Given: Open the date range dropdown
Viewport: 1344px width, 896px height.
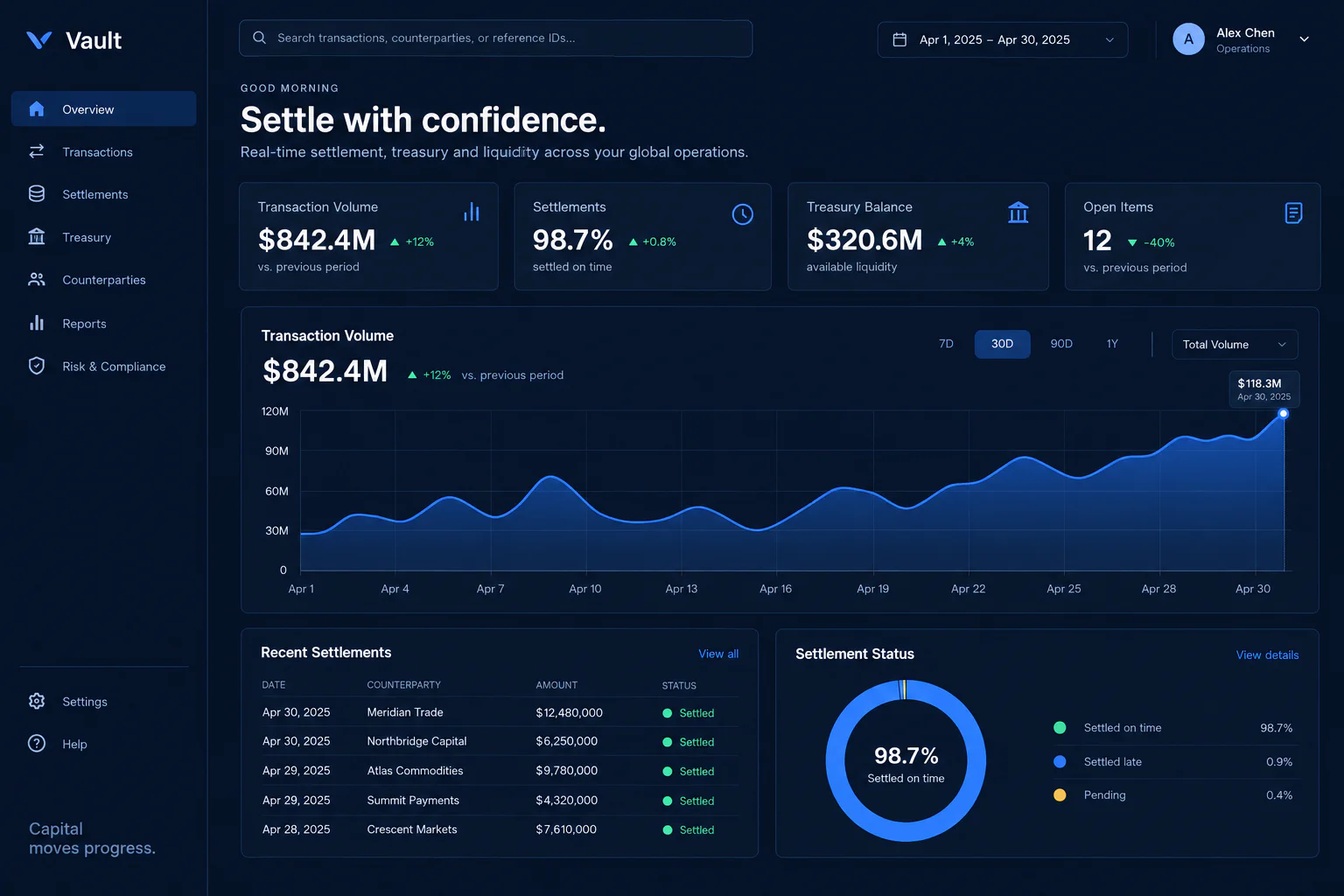Looking at the screenshot, I should click(1003, 40).
